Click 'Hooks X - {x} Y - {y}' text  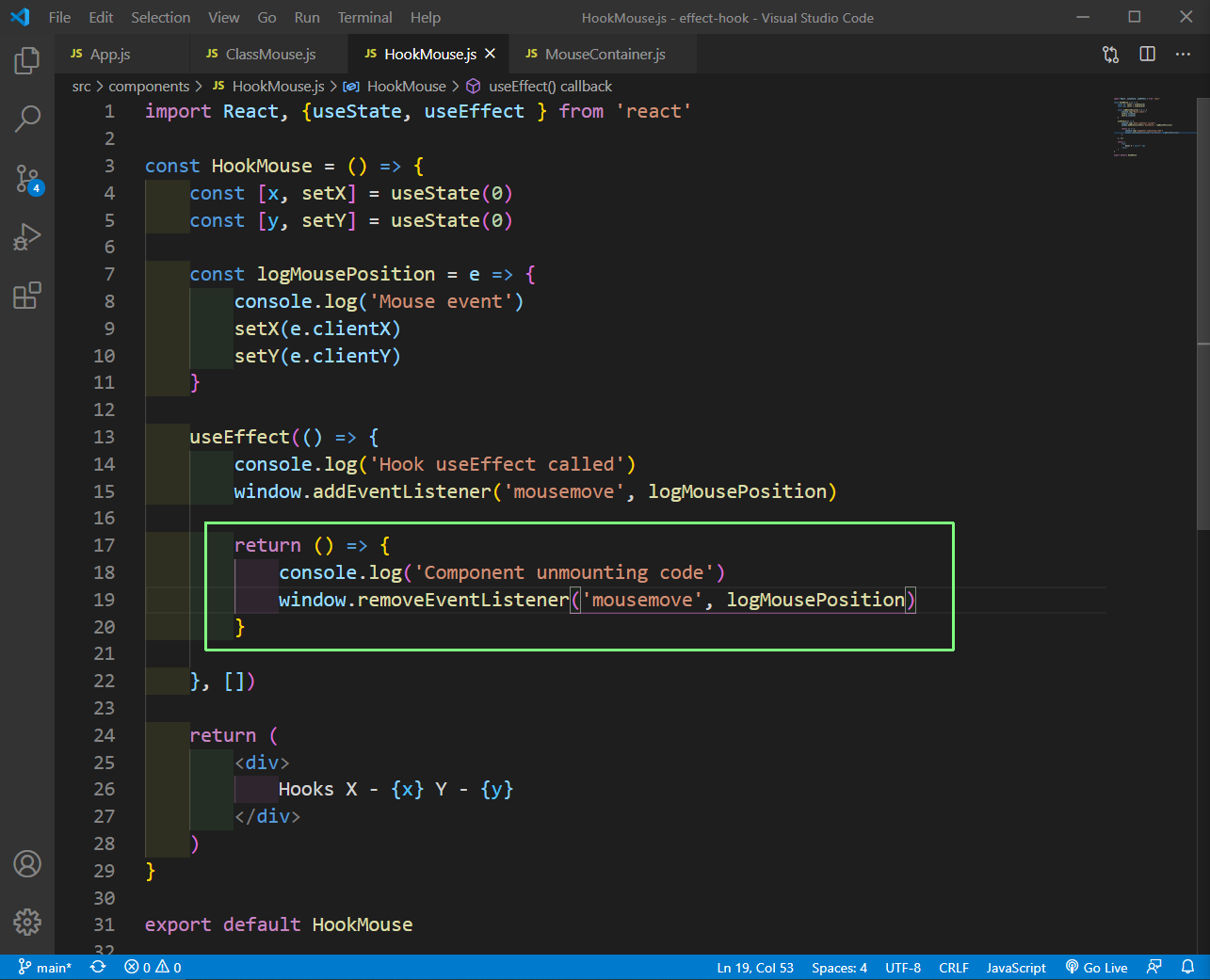(x=395, y=789)
